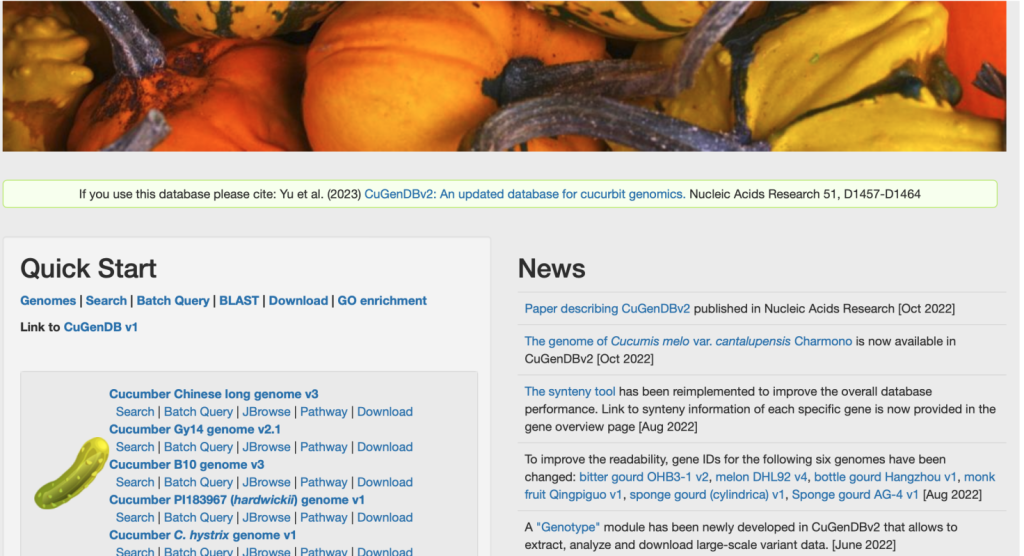Click the cucumber icon image
The image size is (1024, 556).
point(71,473)
